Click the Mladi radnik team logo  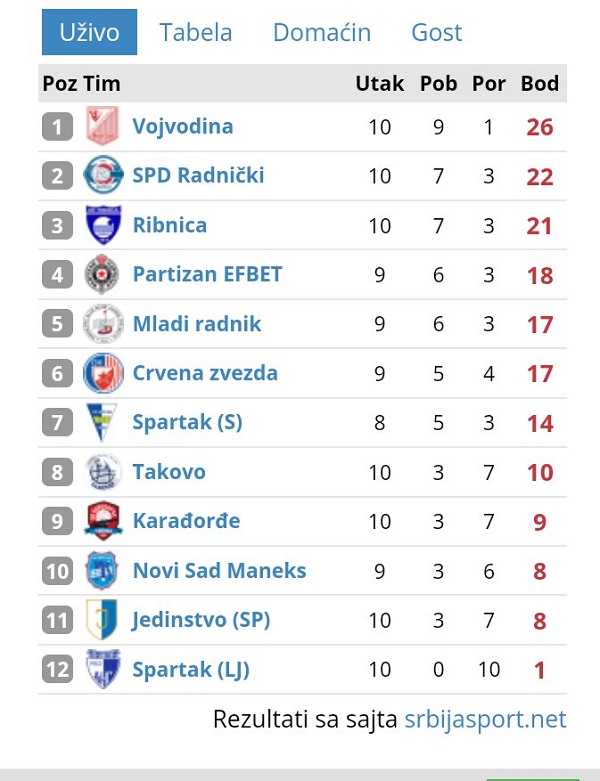click(102, 324)
